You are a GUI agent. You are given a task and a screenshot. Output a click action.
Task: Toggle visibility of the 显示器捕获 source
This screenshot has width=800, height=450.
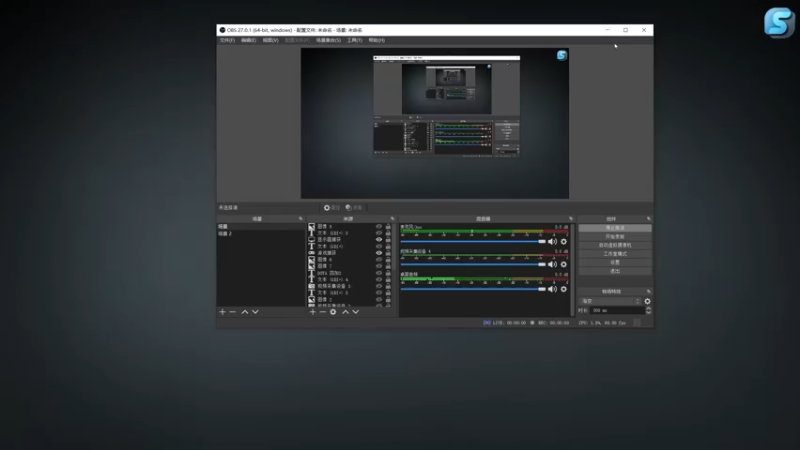pos(379,239)
